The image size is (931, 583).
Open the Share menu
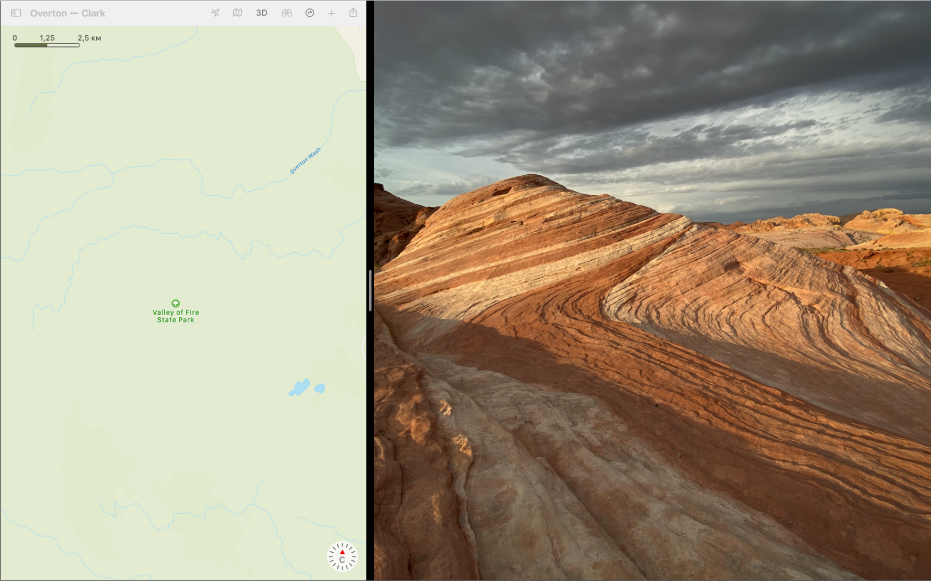[x=353, y=13]
